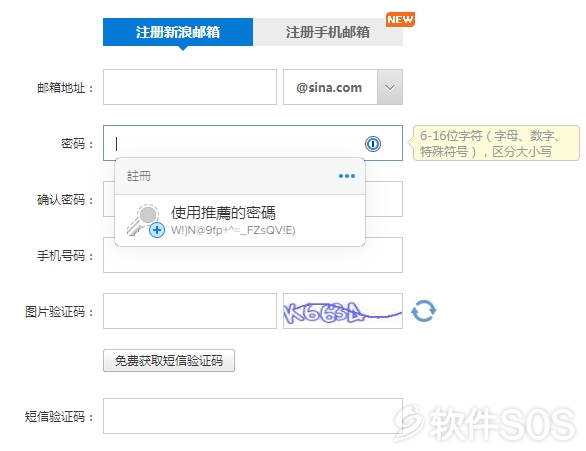Screen dimensions: 586x451
Task: Click the 确认密码 label
Action: tap(65, 200)
